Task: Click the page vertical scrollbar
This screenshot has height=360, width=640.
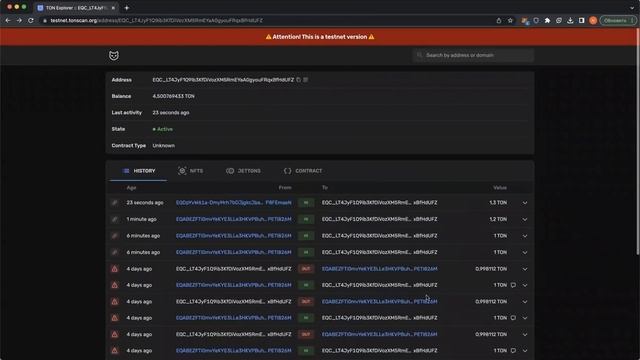Action: click(638, 143)
